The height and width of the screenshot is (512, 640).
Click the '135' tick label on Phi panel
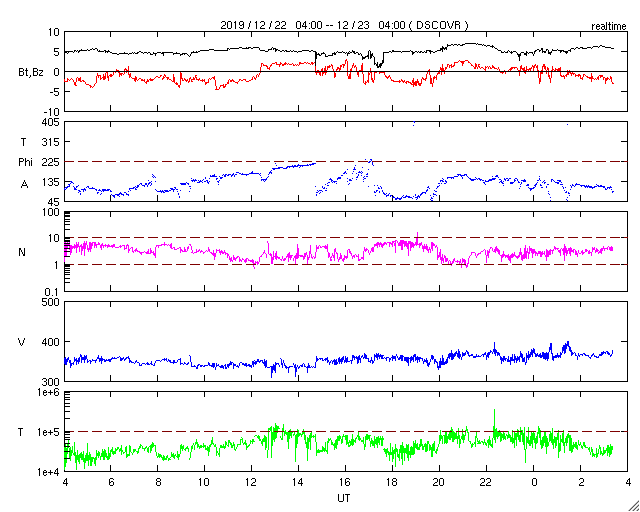51,182
